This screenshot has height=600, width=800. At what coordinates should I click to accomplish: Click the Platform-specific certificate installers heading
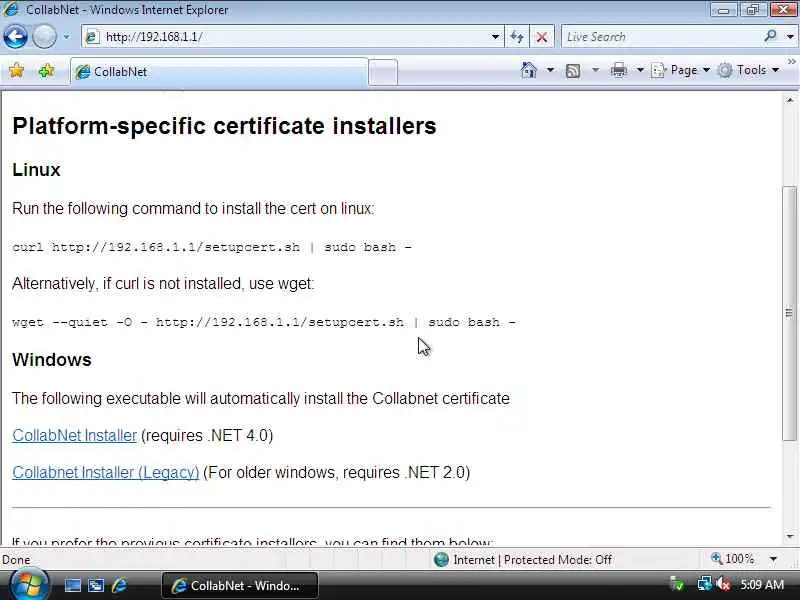click(224, 126)
